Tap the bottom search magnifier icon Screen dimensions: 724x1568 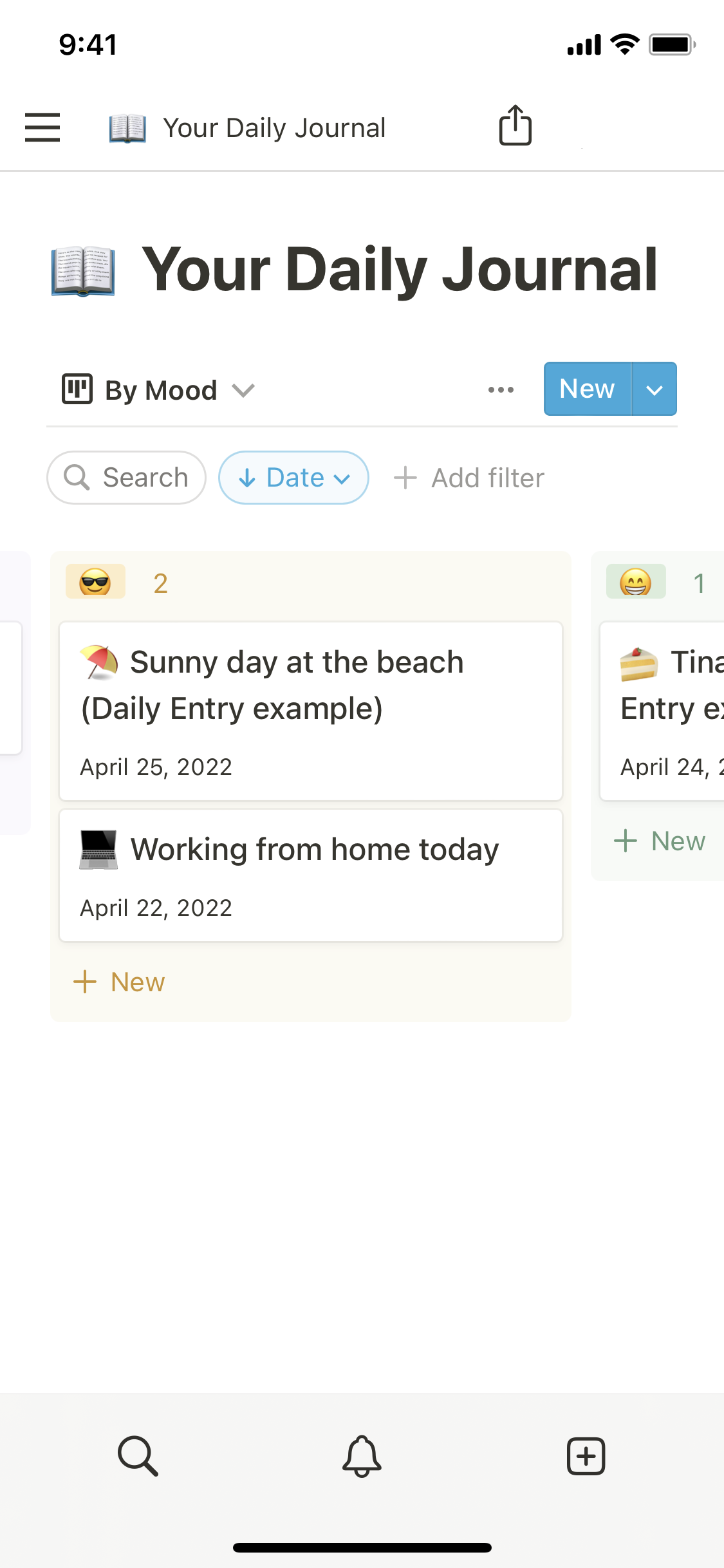coord(138,1455)
